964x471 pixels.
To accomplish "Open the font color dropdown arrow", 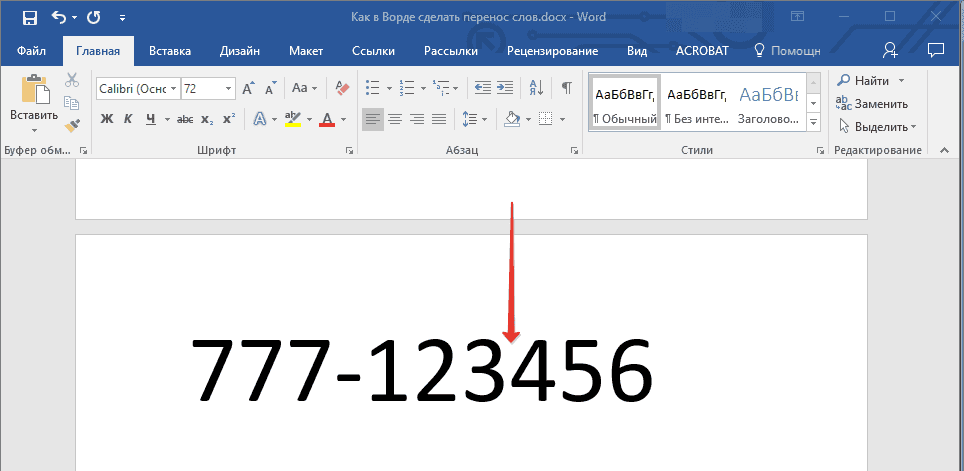I will [x=343, y=119].
